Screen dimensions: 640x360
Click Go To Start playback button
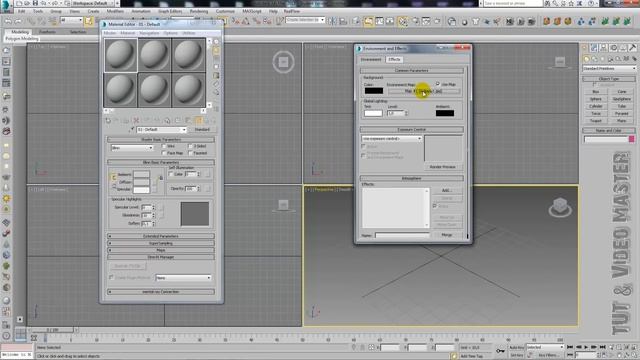(570, 347)
